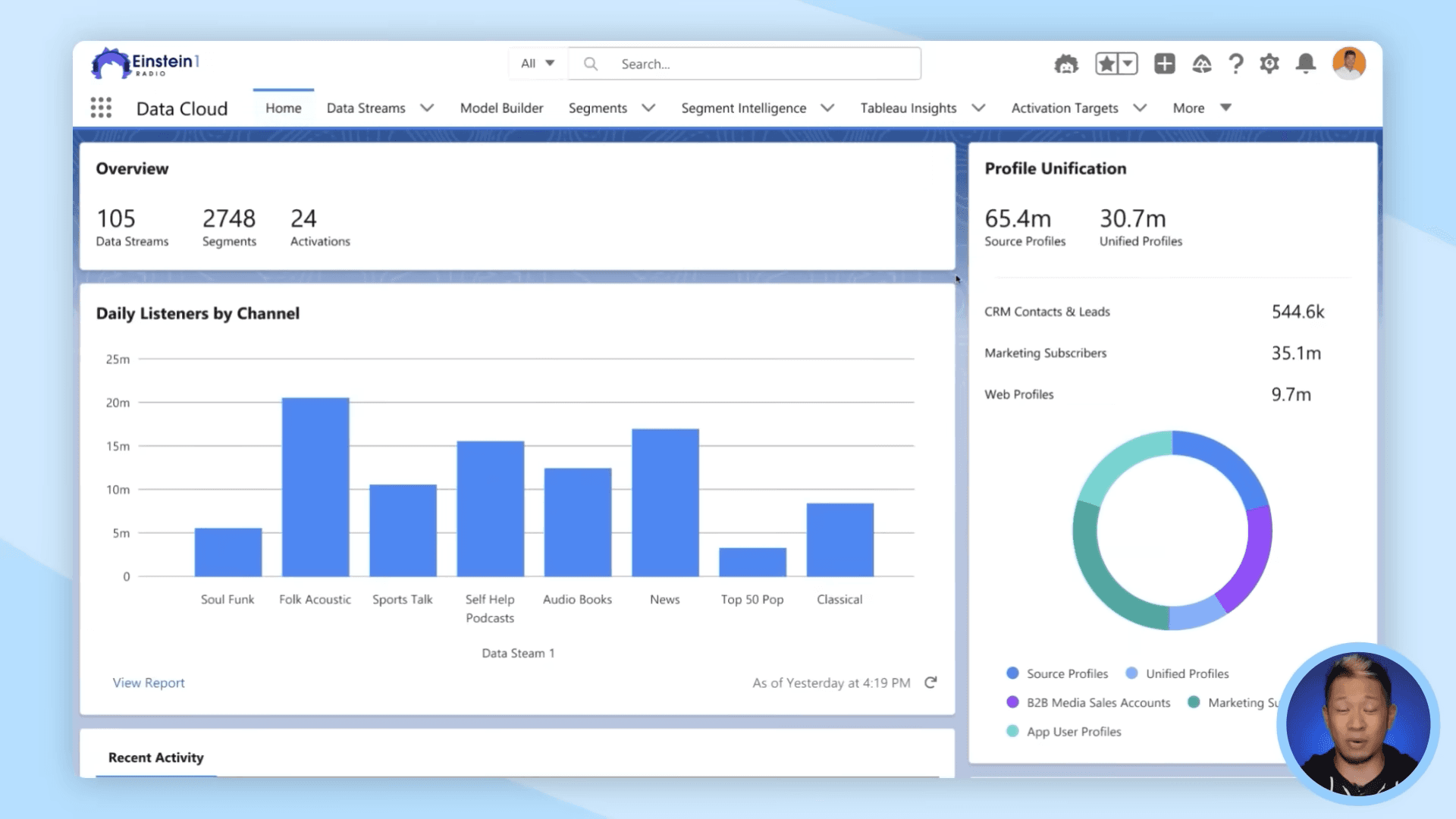Check notifications with the bell icon
This screenshot has width=1456, height=819.
[x=1306, y=64]
